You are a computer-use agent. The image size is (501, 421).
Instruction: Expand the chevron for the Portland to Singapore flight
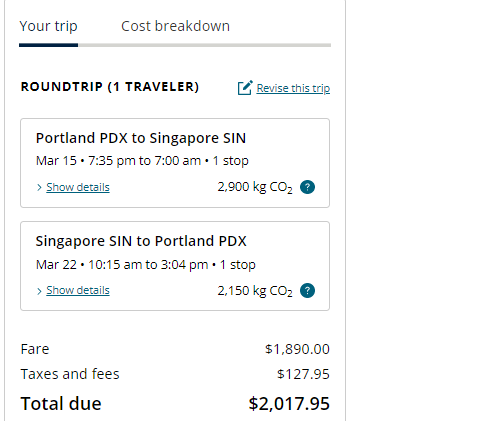click(x=39, y=188)
